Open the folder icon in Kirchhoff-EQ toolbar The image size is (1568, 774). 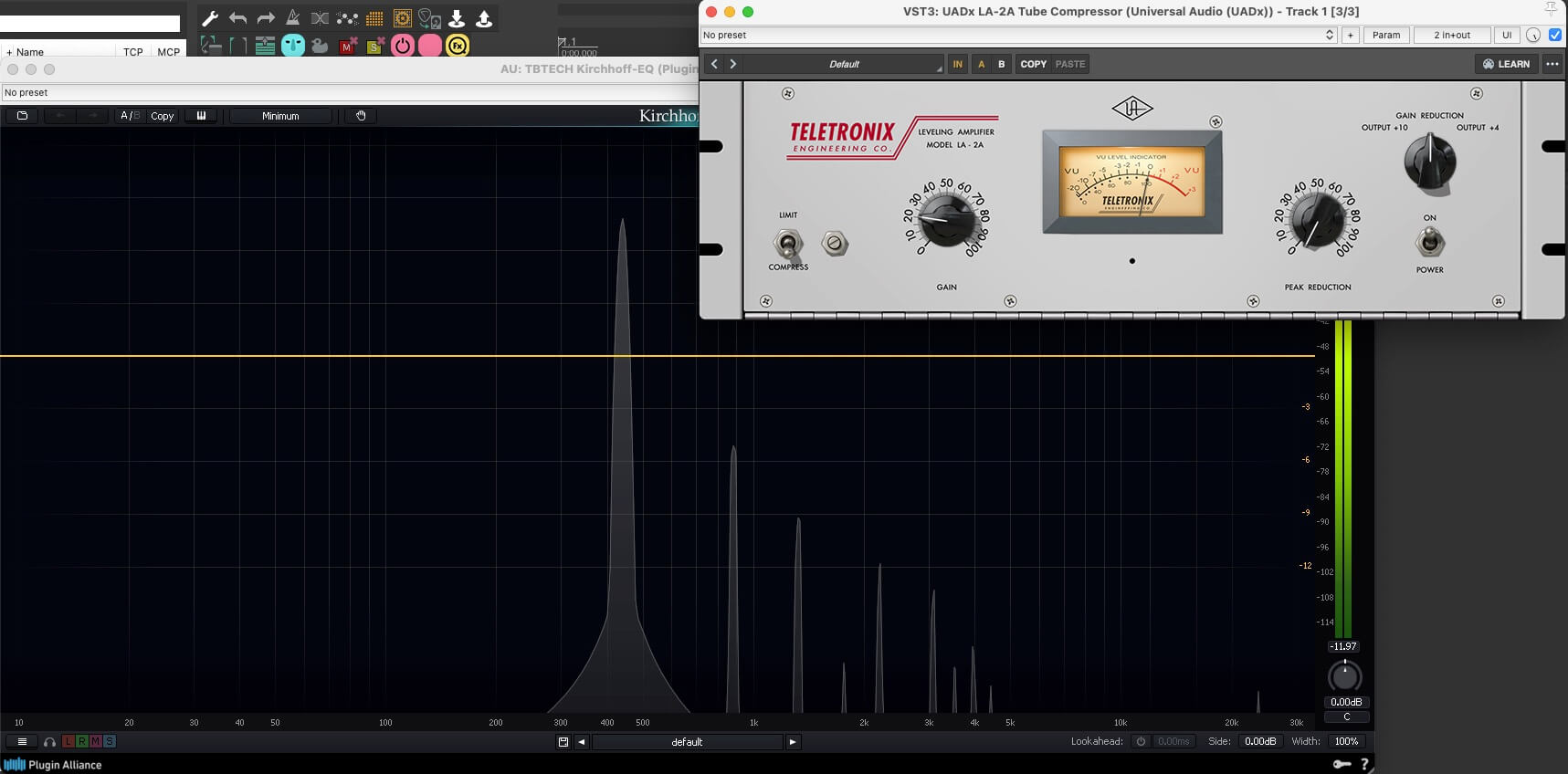(x=22, y=116)
